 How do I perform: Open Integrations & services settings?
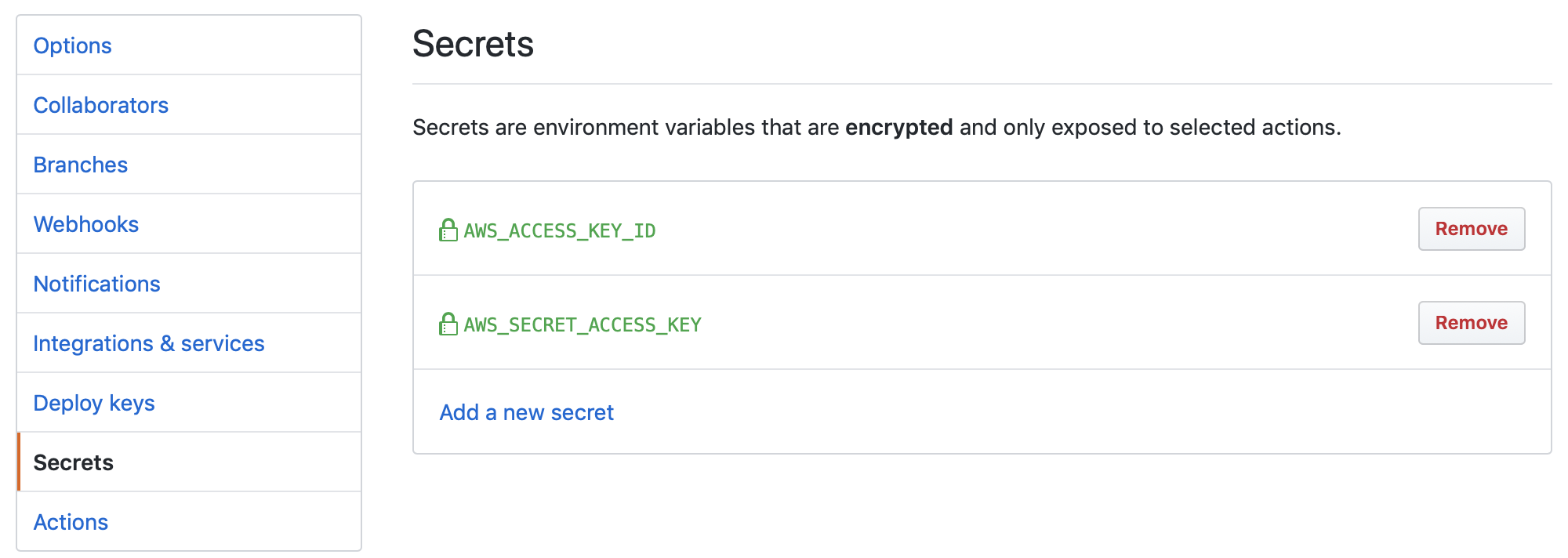pyautogui.click(x=148, y=342)
